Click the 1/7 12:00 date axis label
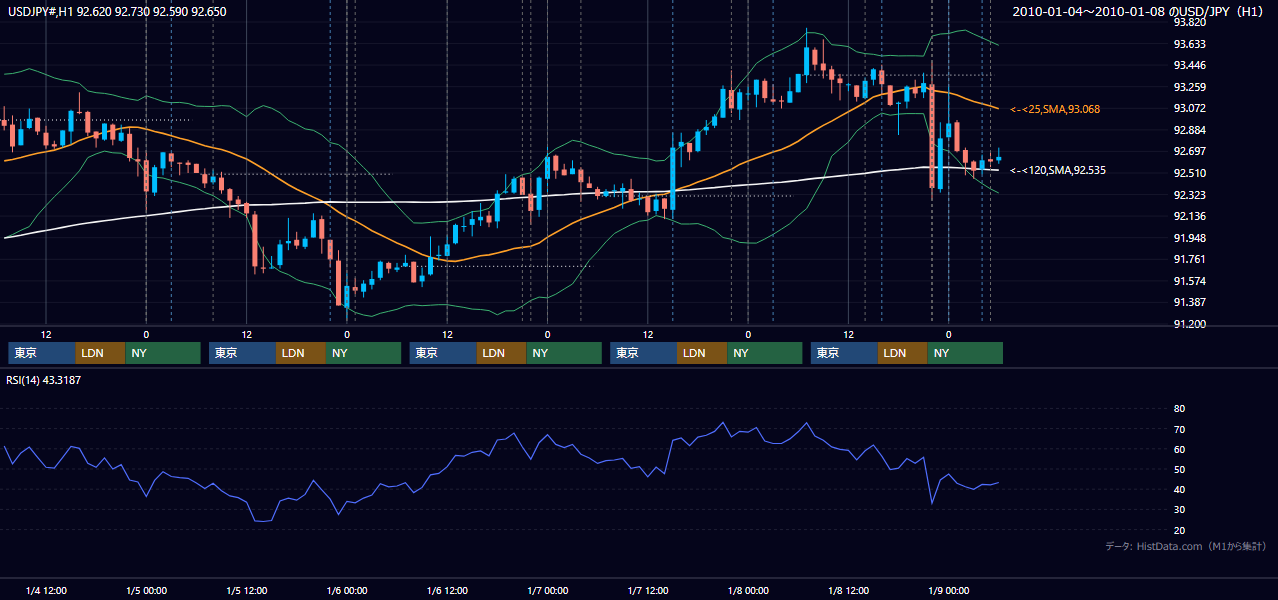The image size is (1278, 600). (648, 590)
